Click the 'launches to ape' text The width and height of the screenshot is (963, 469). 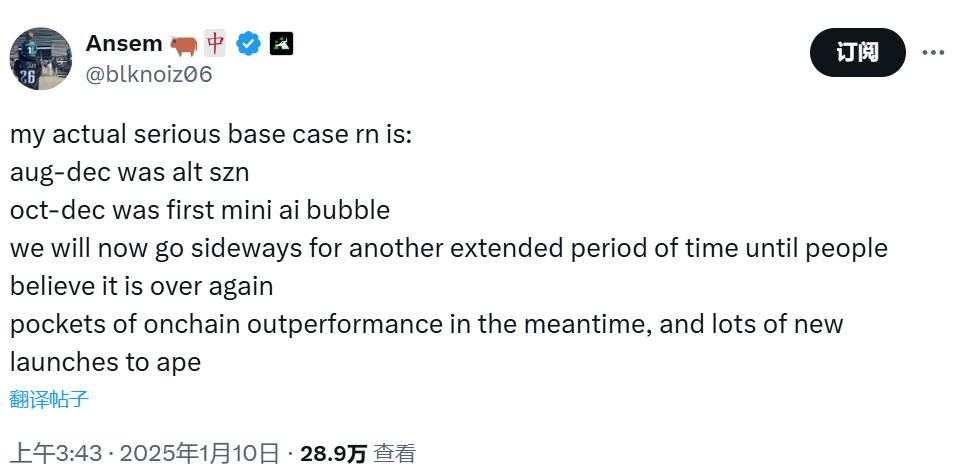tap(105, 362)
